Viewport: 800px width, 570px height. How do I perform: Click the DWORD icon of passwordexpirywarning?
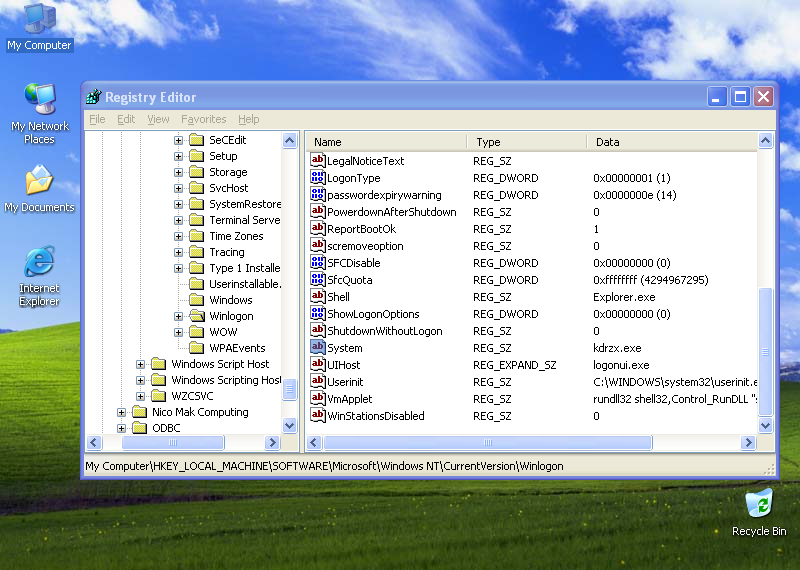317,194
